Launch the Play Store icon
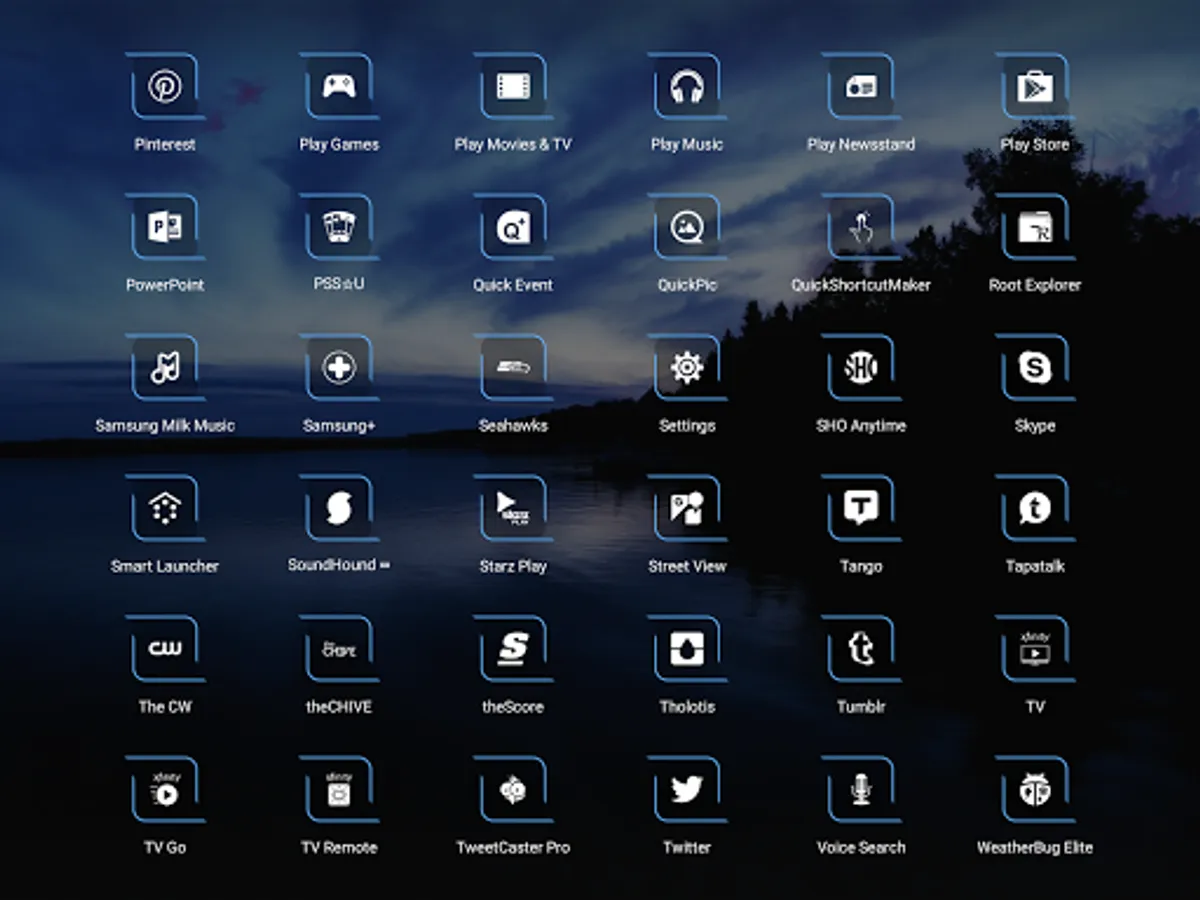This screenshot has height=900, width=1200. point(1035,87)
